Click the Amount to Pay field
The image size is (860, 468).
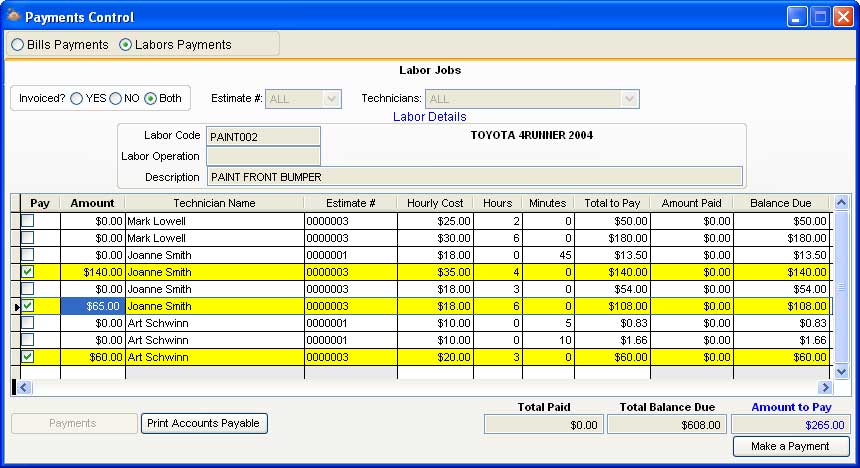(x=791, y=425)
